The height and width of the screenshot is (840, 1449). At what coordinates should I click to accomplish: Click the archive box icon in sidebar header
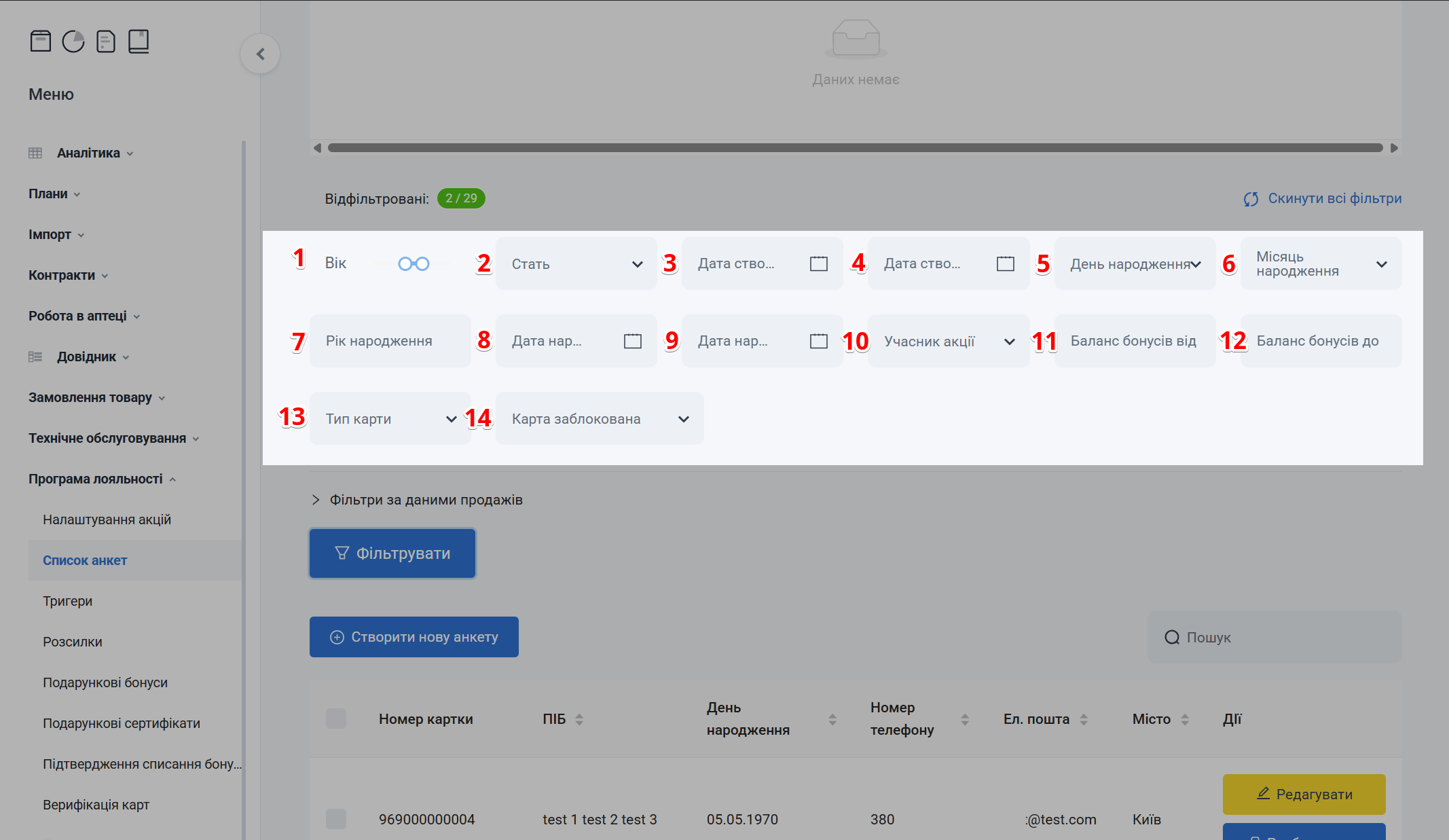tap(41, 41)
